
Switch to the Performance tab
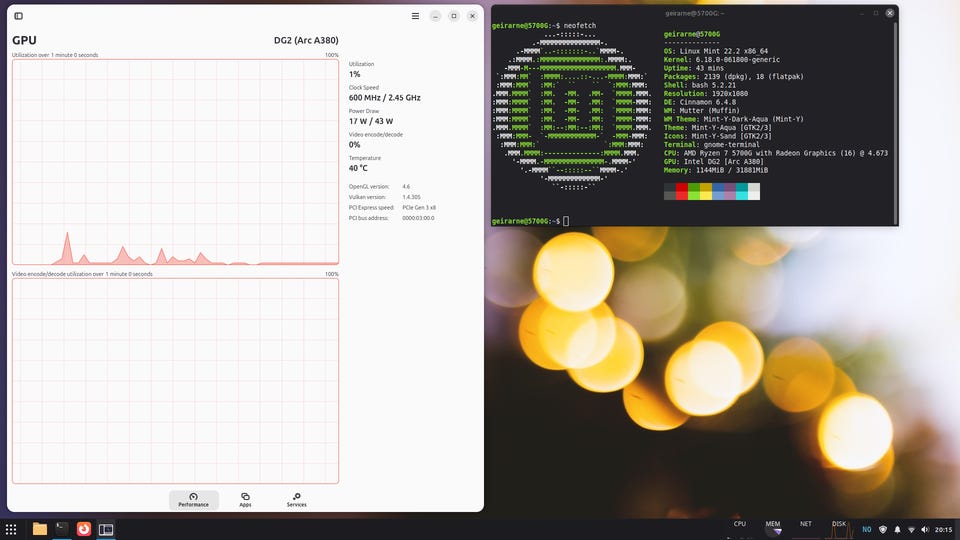pyautogui.click(x=194, y=499)
